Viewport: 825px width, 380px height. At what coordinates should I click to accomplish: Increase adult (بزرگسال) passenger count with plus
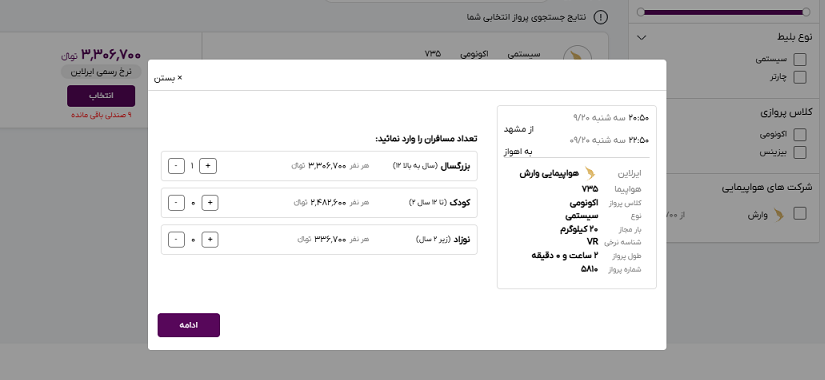208,166
